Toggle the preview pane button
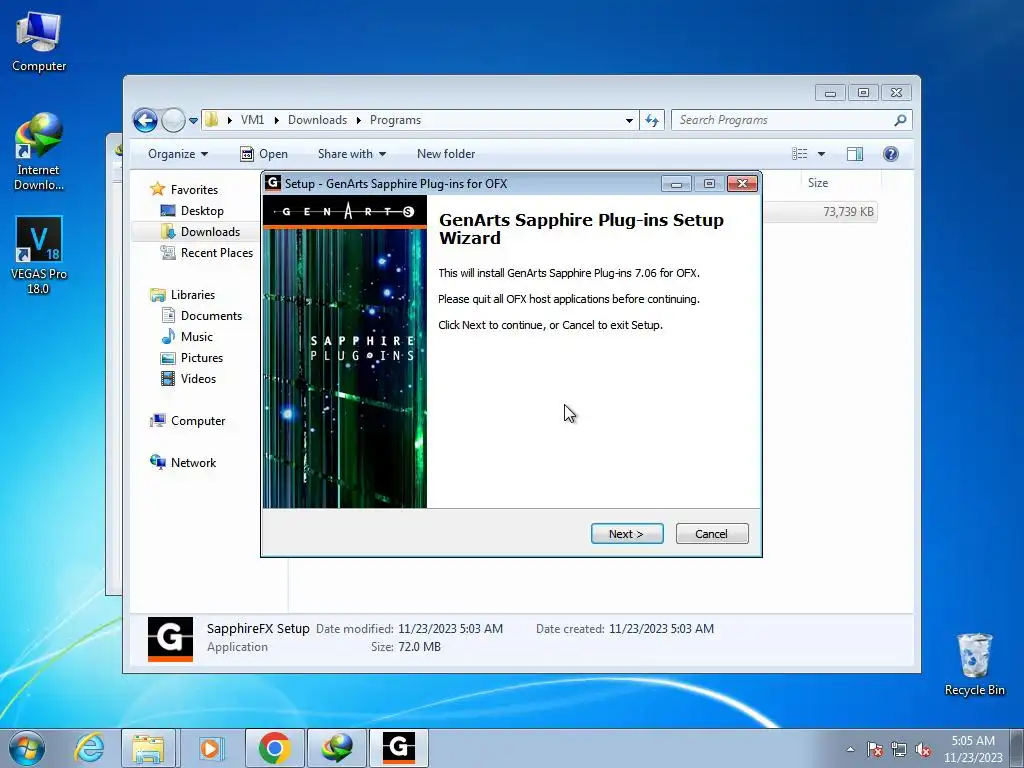The width and height of the screenshot is (1024, 768). click(855, 154)
